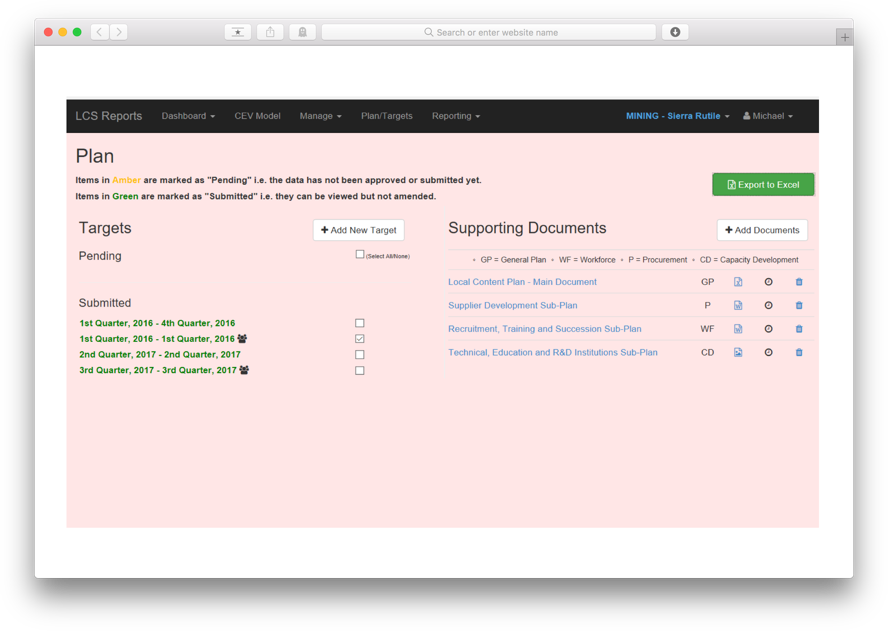The image size is (888, 631).
Task: Open Safari downloads icon
Action: point(675,32)
